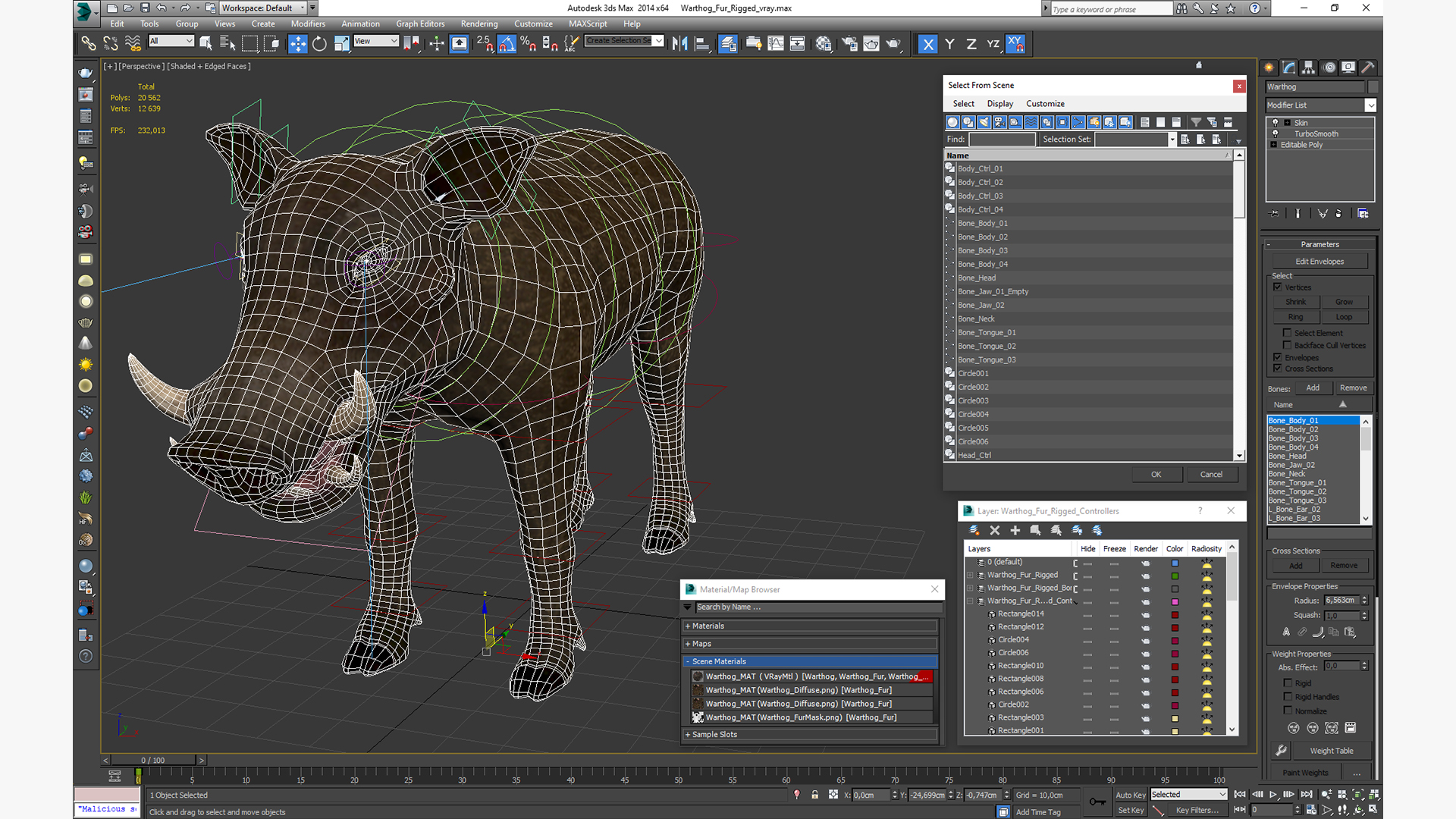Create new layer in Layer dialog

tap(974, 531)
